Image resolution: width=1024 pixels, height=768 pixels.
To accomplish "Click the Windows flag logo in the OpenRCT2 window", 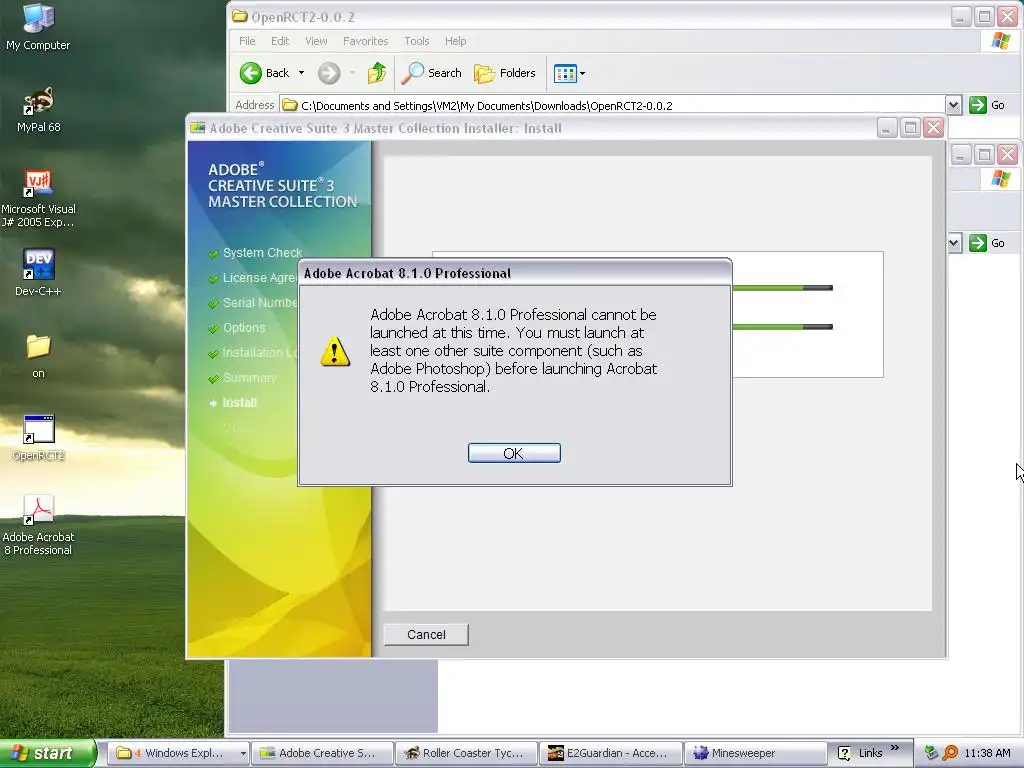I will (1000, 40).
